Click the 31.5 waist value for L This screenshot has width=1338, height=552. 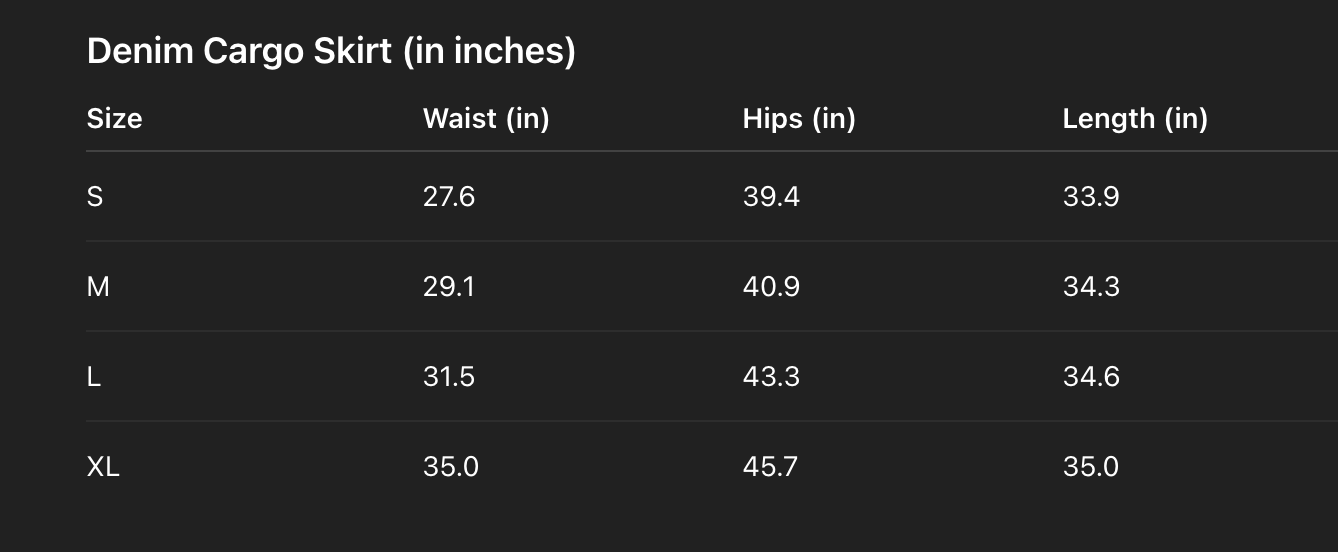click(x=449, y=377)
